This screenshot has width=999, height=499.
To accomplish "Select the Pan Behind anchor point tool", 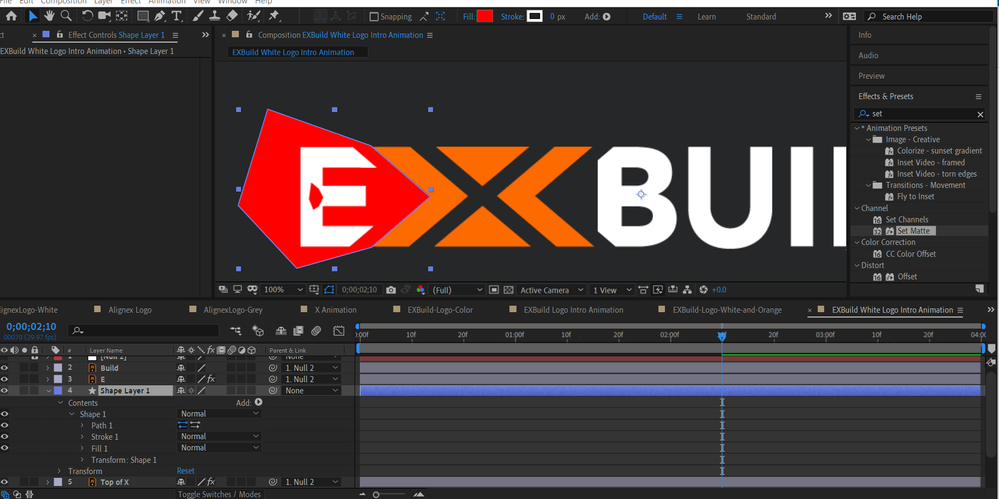I will click(x=122, y=16).
